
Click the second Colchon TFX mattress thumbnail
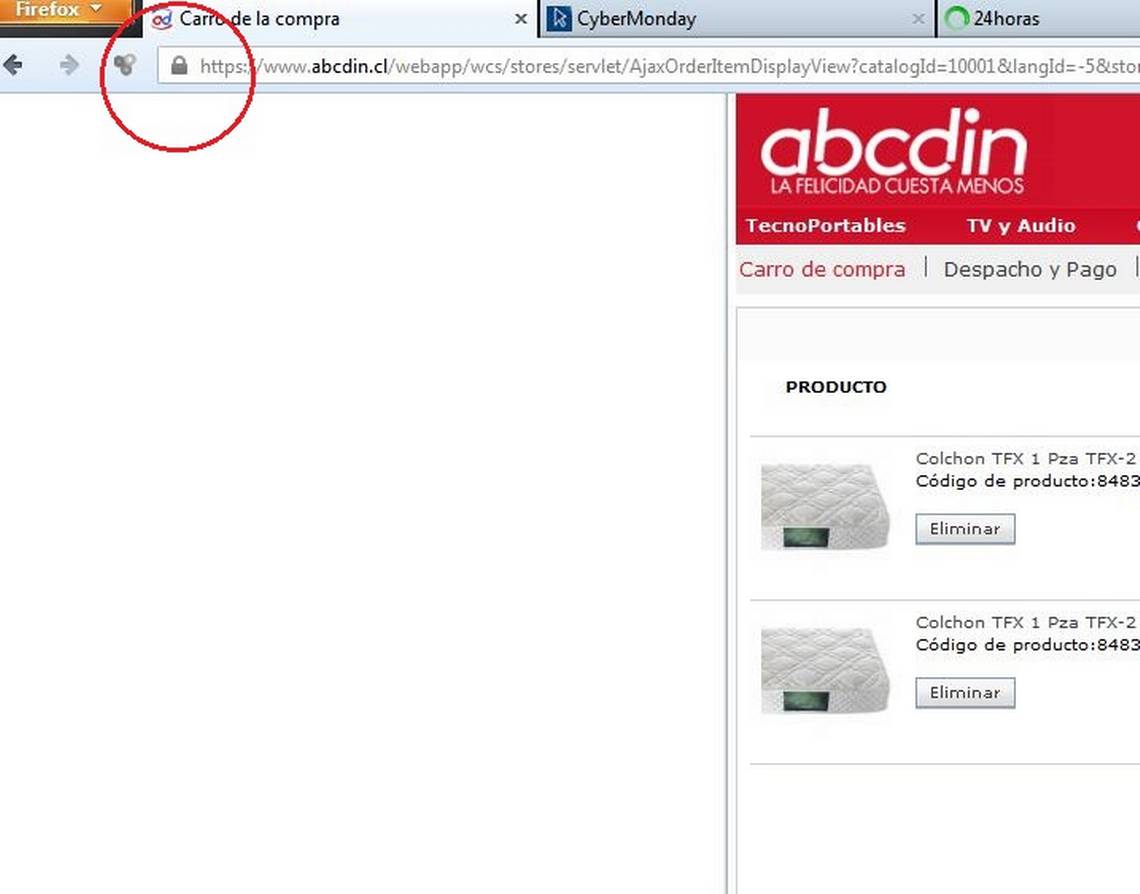tap(825, 670)
